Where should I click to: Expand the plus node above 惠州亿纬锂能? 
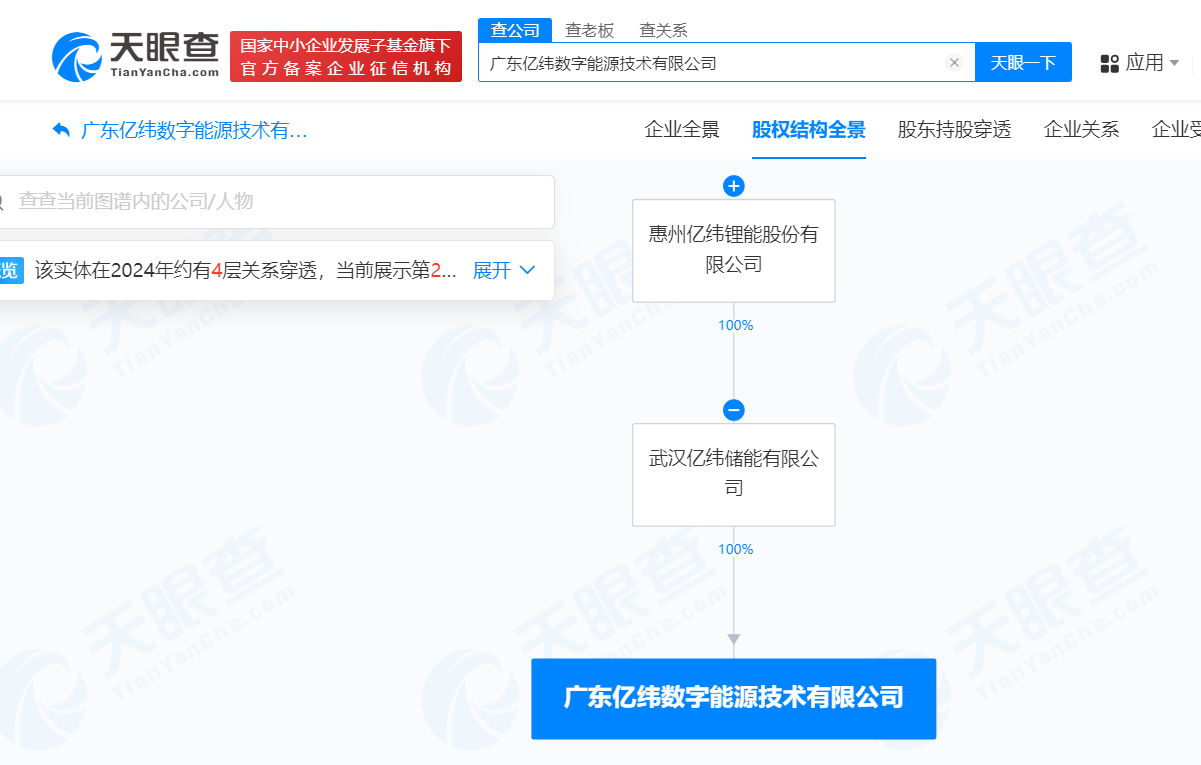(x=734, y=186)
